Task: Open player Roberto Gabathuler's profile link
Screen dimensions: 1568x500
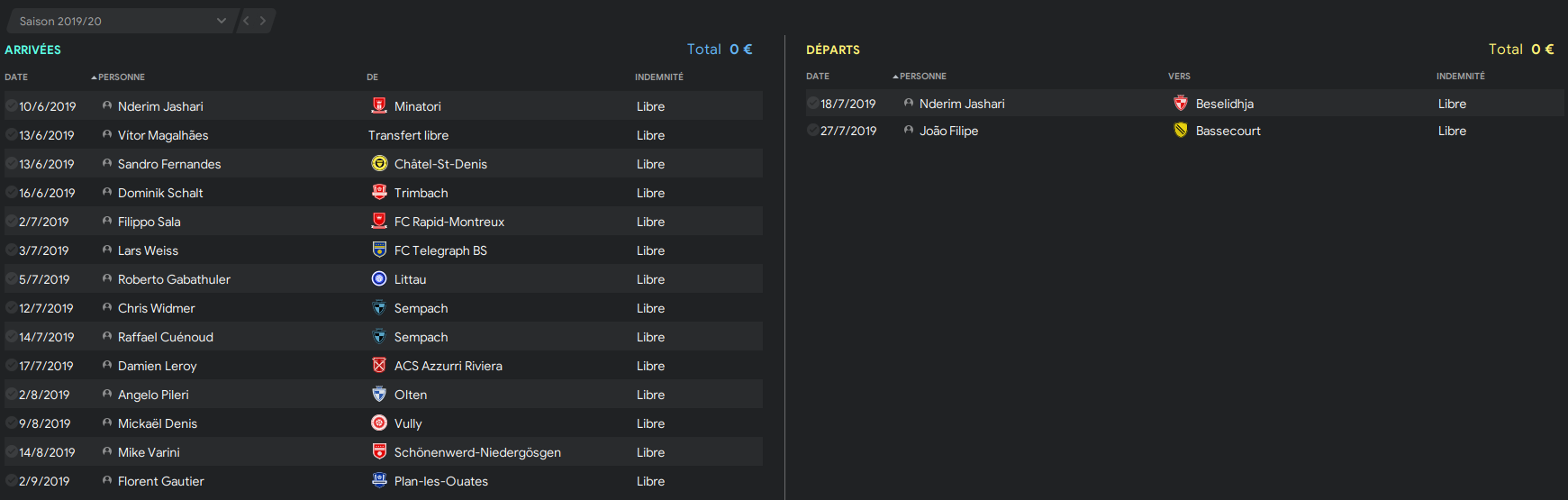Action: [x=174, y=279]
